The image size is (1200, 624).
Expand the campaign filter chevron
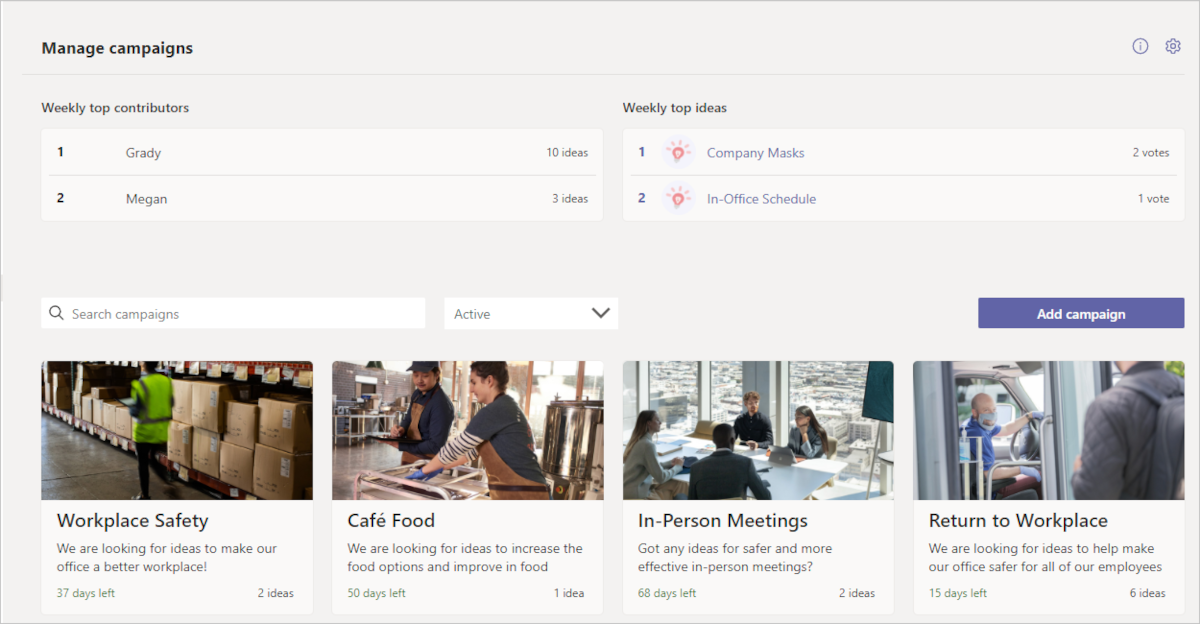[601, 313]
